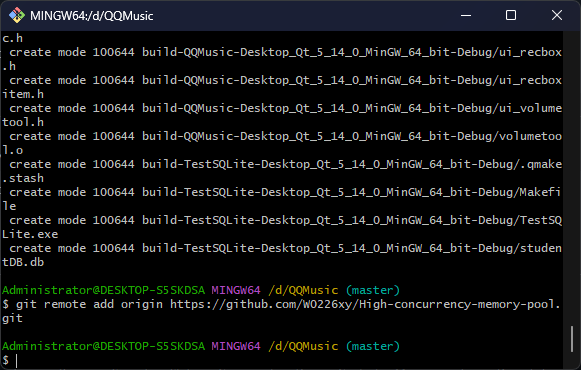Click the line ending with 'Makefi'
Image resolution: width=581 pixels, height=370 pixels.
[x=285, y=192]
